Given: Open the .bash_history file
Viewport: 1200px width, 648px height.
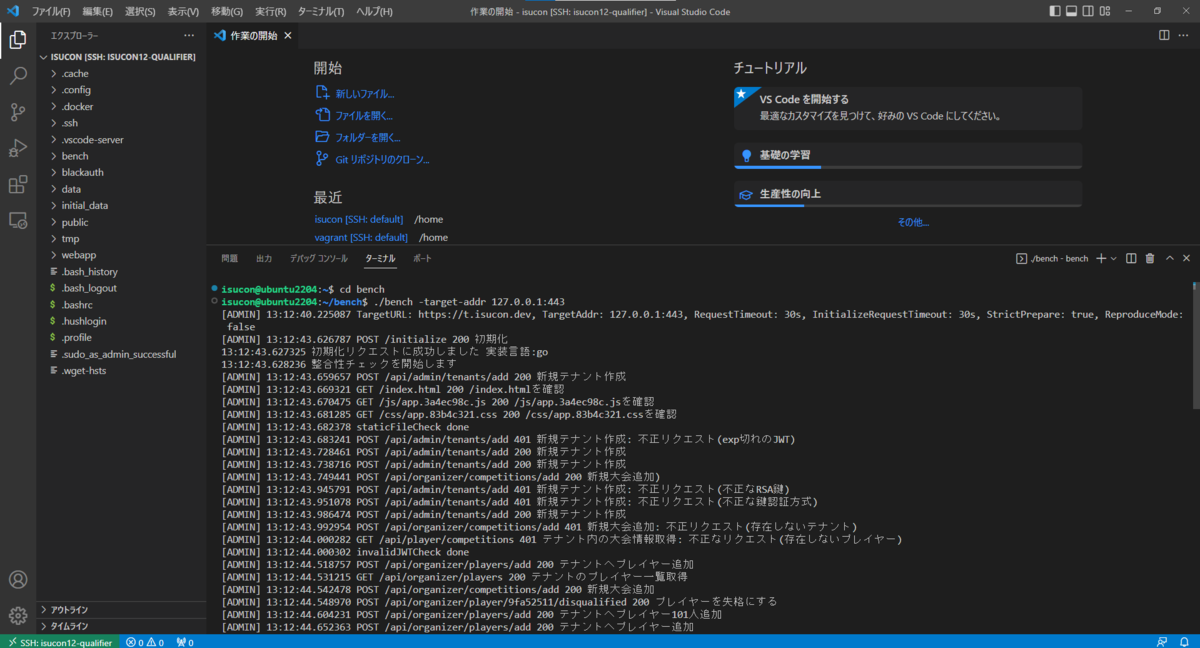Looking at the screenshot, I should [121, 272].
